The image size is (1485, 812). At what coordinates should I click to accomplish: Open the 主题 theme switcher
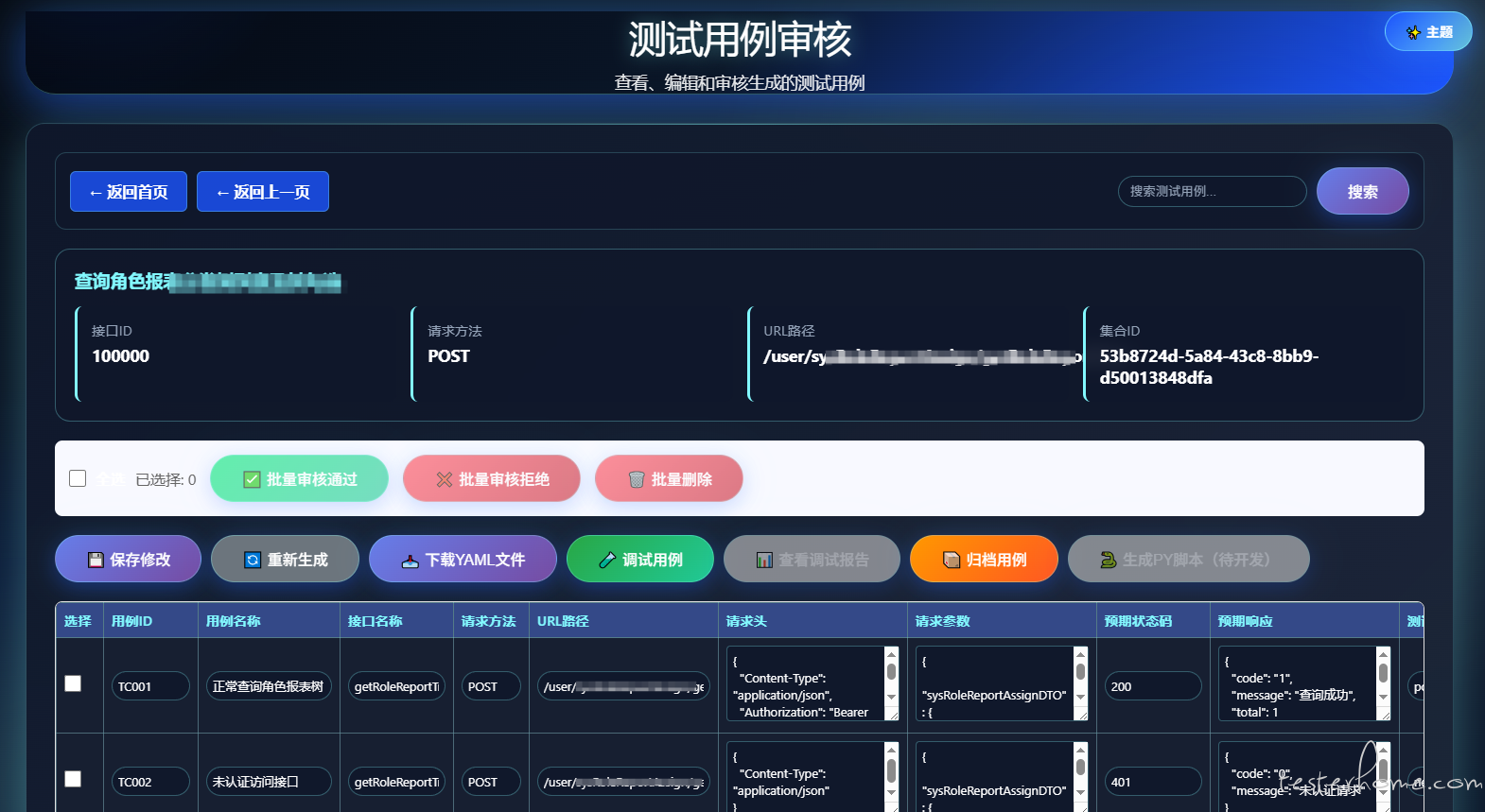[x=1428, y=32]
